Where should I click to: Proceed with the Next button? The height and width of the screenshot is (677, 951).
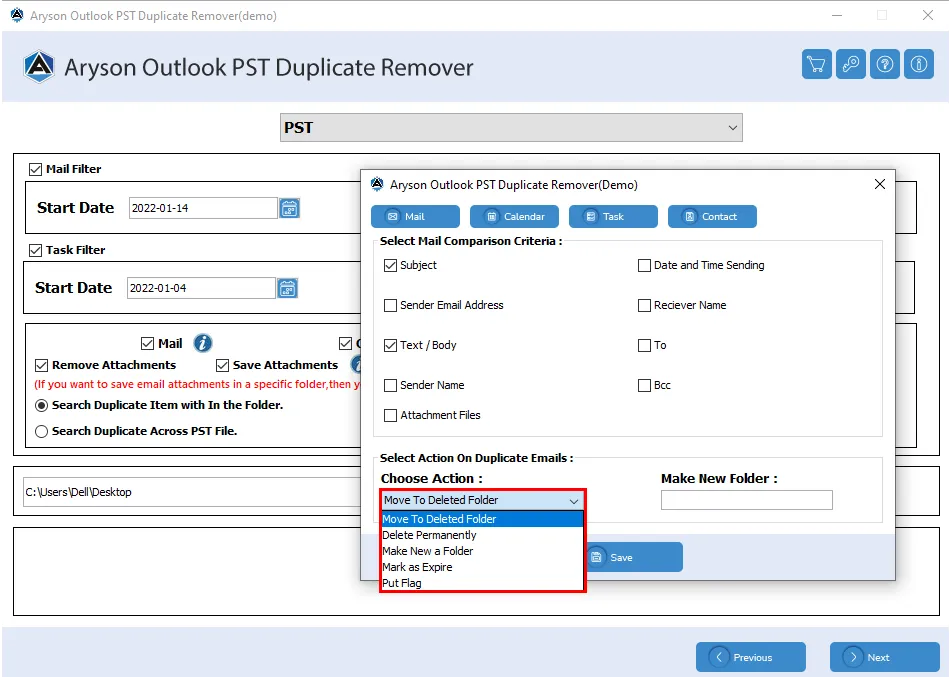tap(885, 657)
